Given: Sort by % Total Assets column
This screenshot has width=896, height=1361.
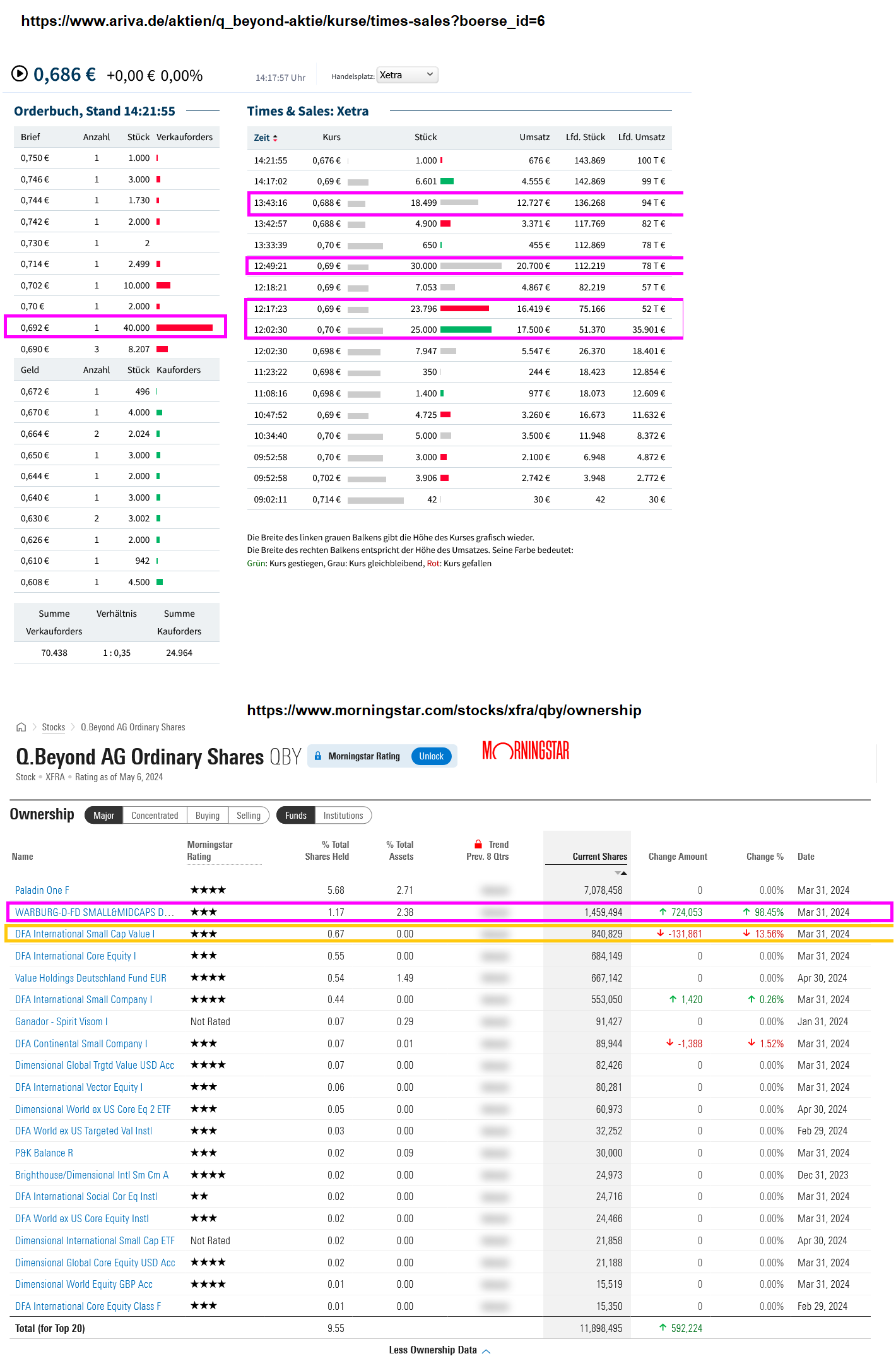Looking at the screenshot, I should coord(400,850).
